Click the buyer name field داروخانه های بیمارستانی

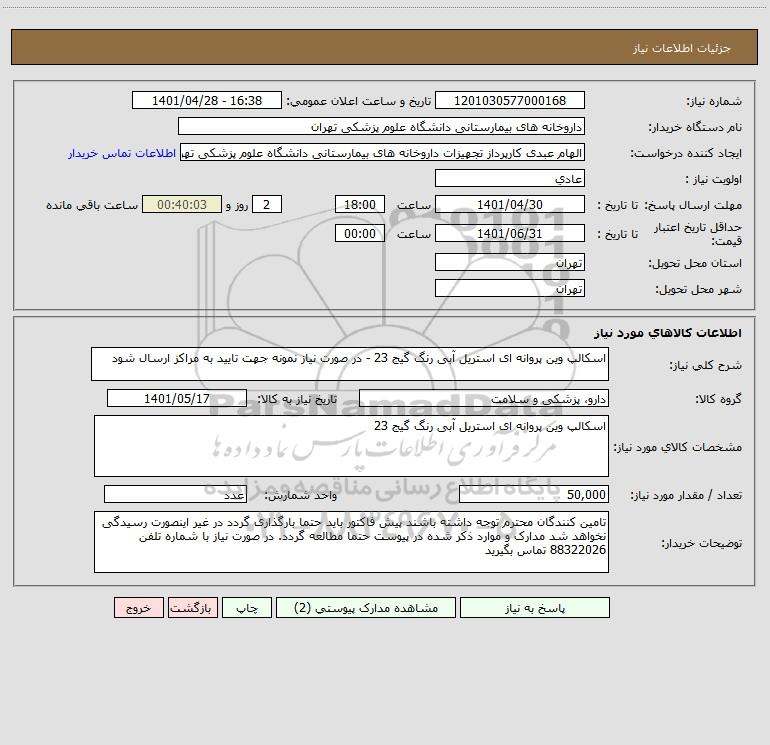coord(381,126)
